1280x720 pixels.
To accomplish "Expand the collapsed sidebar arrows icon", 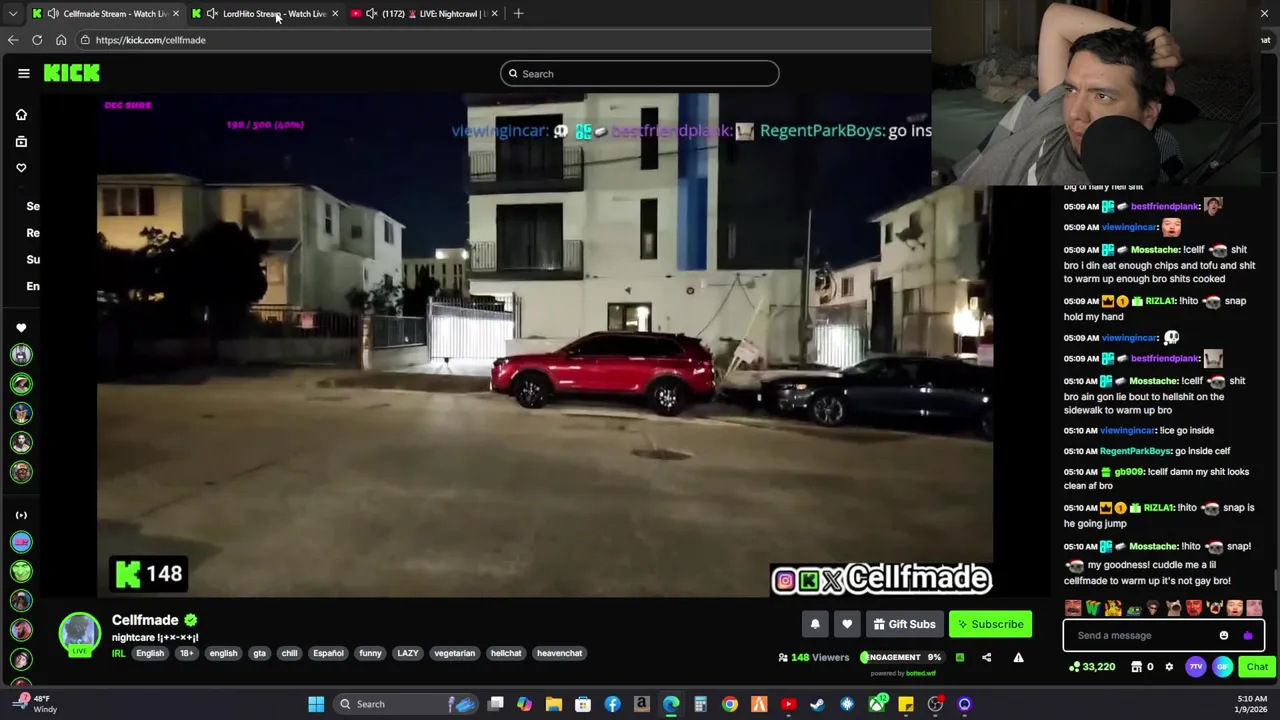I will coord(21,515).
